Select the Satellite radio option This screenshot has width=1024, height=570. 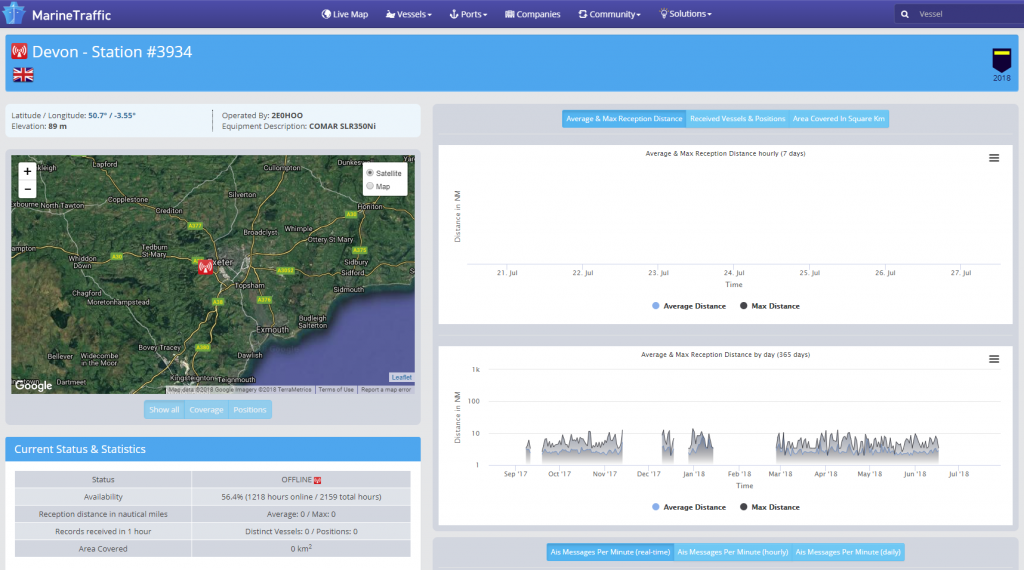click(x=371, y=173)
